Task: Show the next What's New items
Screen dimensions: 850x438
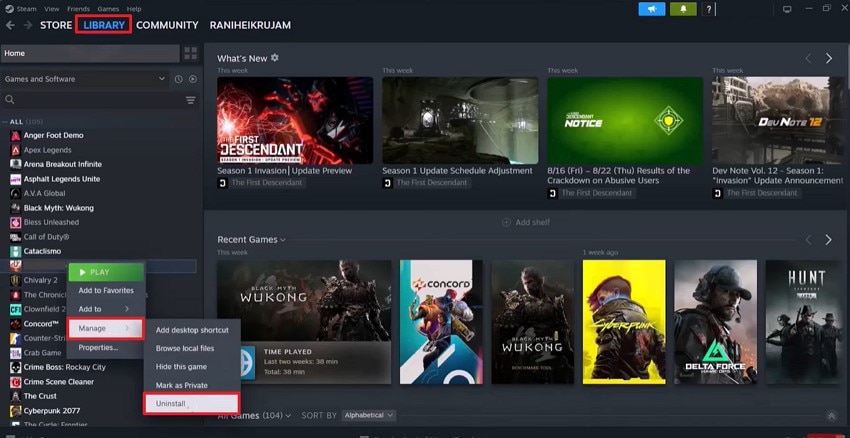Action: coord(828,58)
